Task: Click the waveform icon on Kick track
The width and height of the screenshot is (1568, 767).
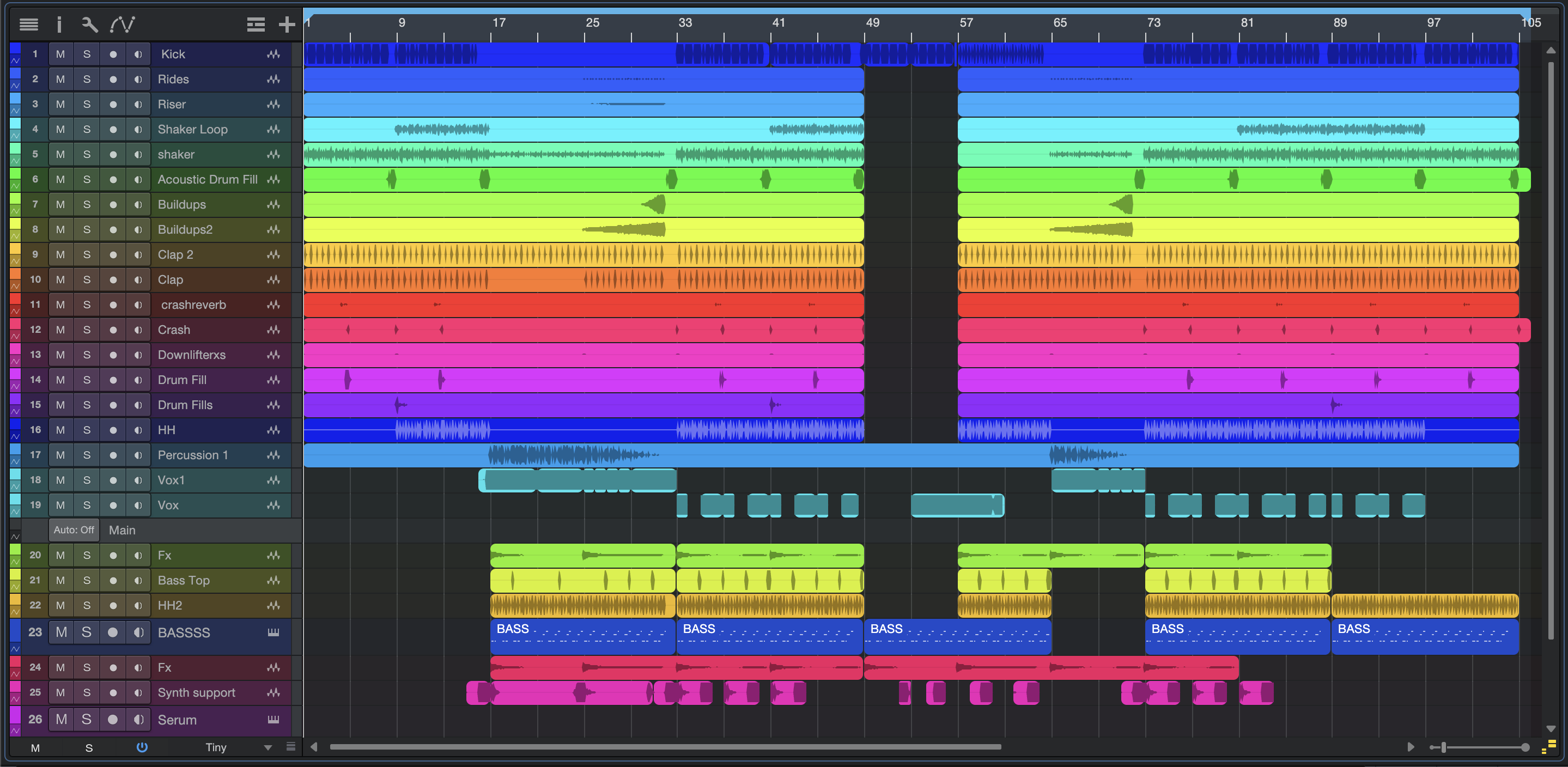Action: coord(274,54)
